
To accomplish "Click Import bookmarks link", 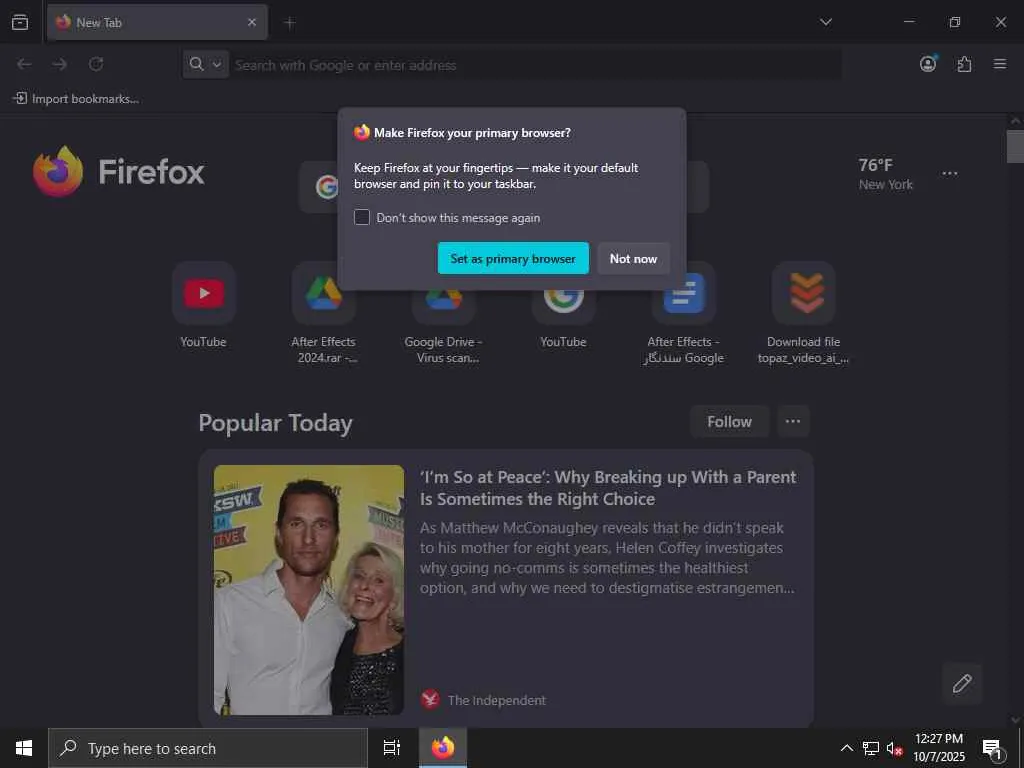I will (76, 99).
